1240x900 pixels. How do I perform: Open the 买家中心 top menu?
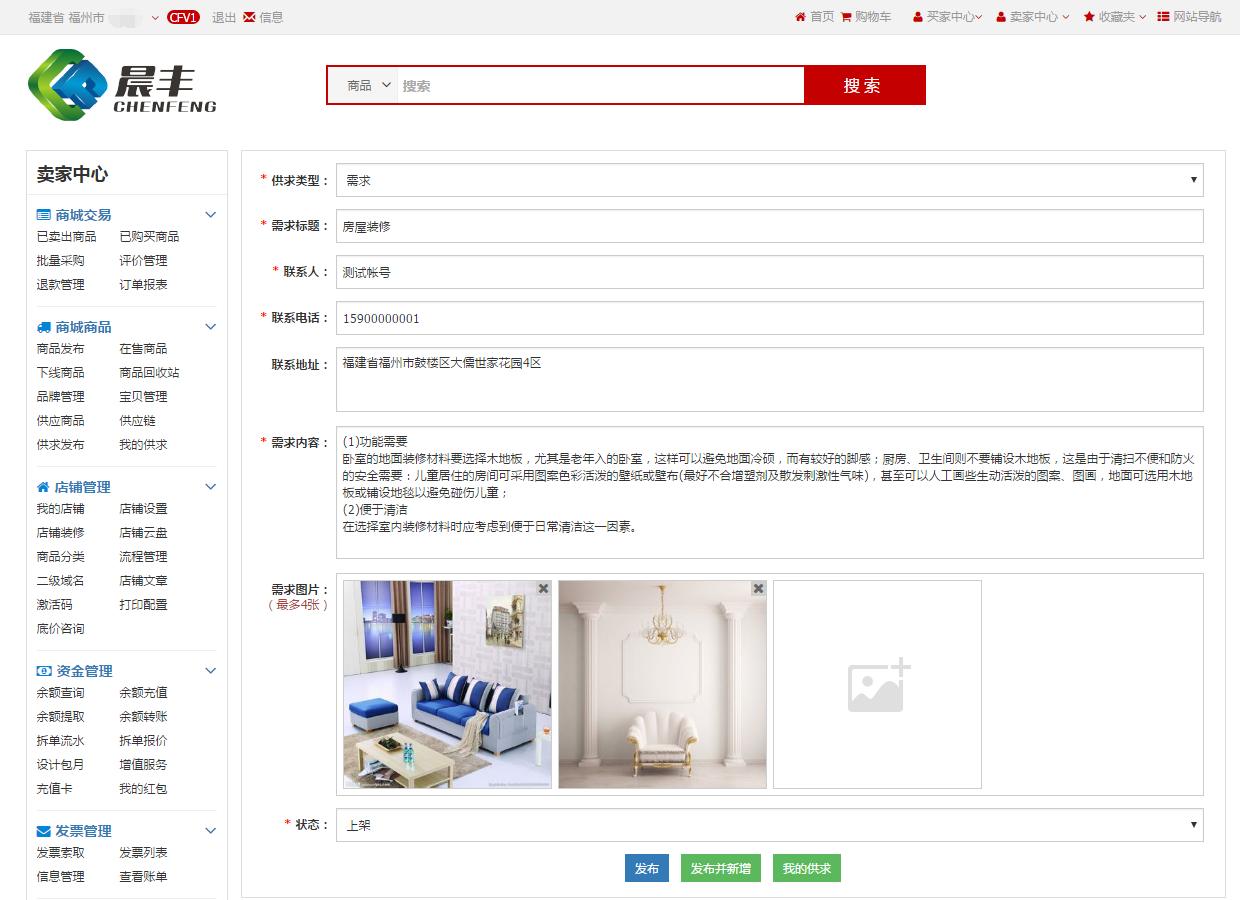[x=948, y=17]
